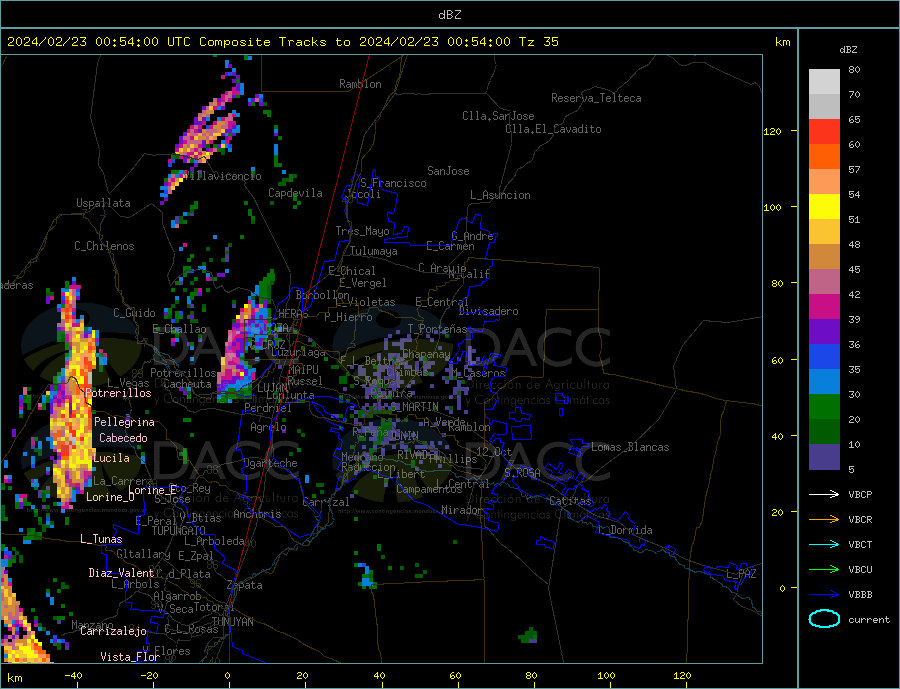Image resolution: width=900 pixels, height=689 pixels.
Task: Click the blue VBBB arrow in legend
Action: pyautogui.click(x=824, y=594)
